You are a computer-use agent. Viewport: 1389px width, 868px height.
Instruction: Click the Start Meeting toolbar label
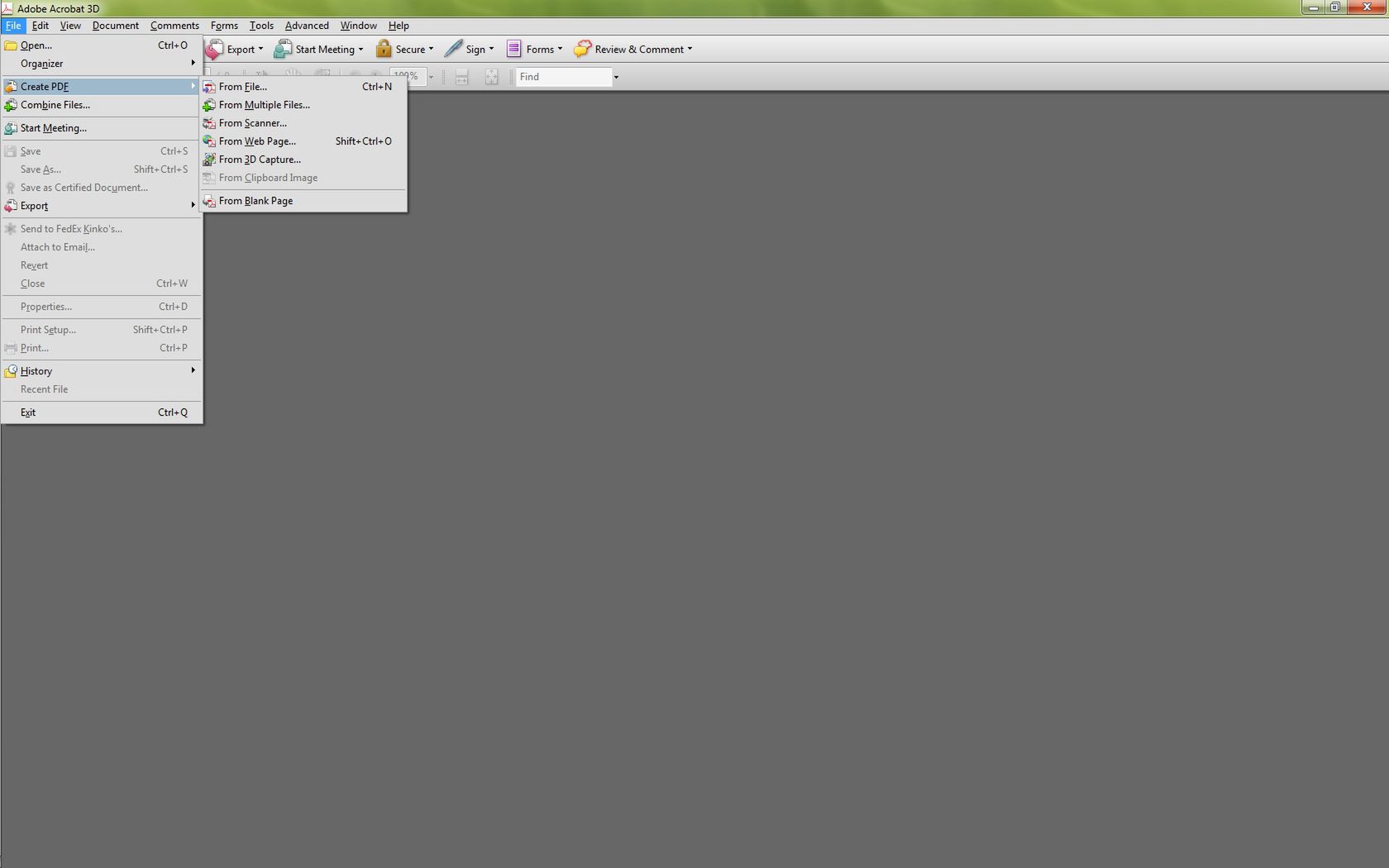tap(325, 50)
